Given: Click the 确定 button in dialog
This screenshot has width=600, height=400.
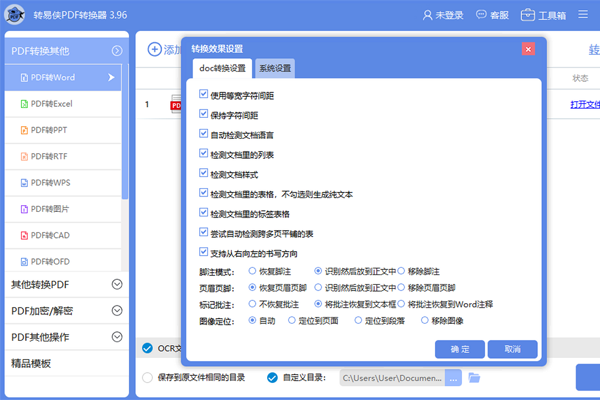Looking at the screenshot, I should pyautogui.click(x=460, y=349).
